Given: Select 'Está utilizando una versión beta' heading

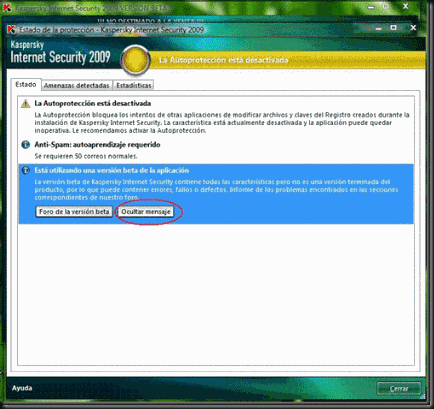Looking at the screenshot, I should [x=112, y=170].
